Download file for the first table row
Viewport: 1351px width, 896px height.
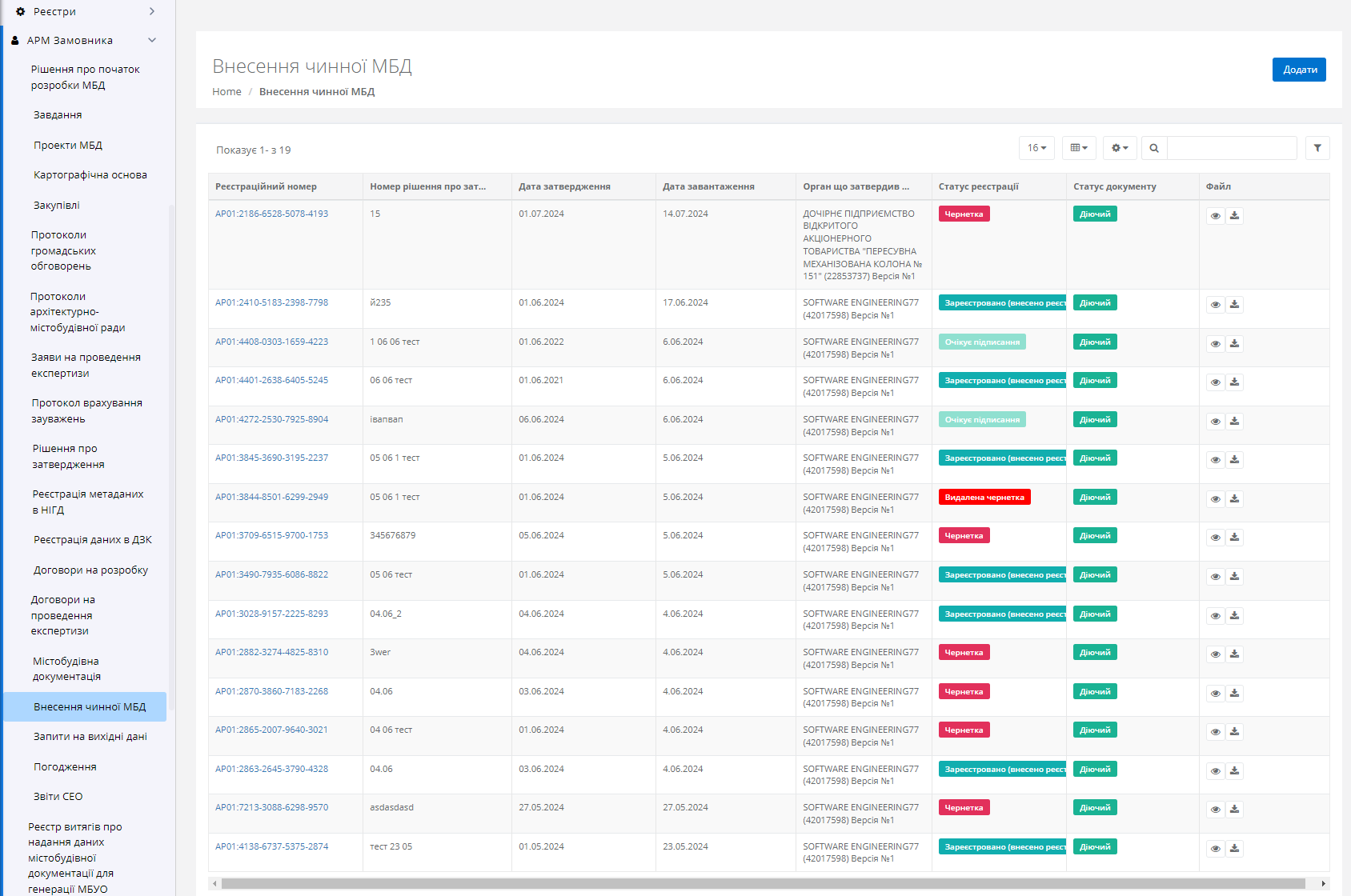pyautogui.click(x=1235, y=216)
